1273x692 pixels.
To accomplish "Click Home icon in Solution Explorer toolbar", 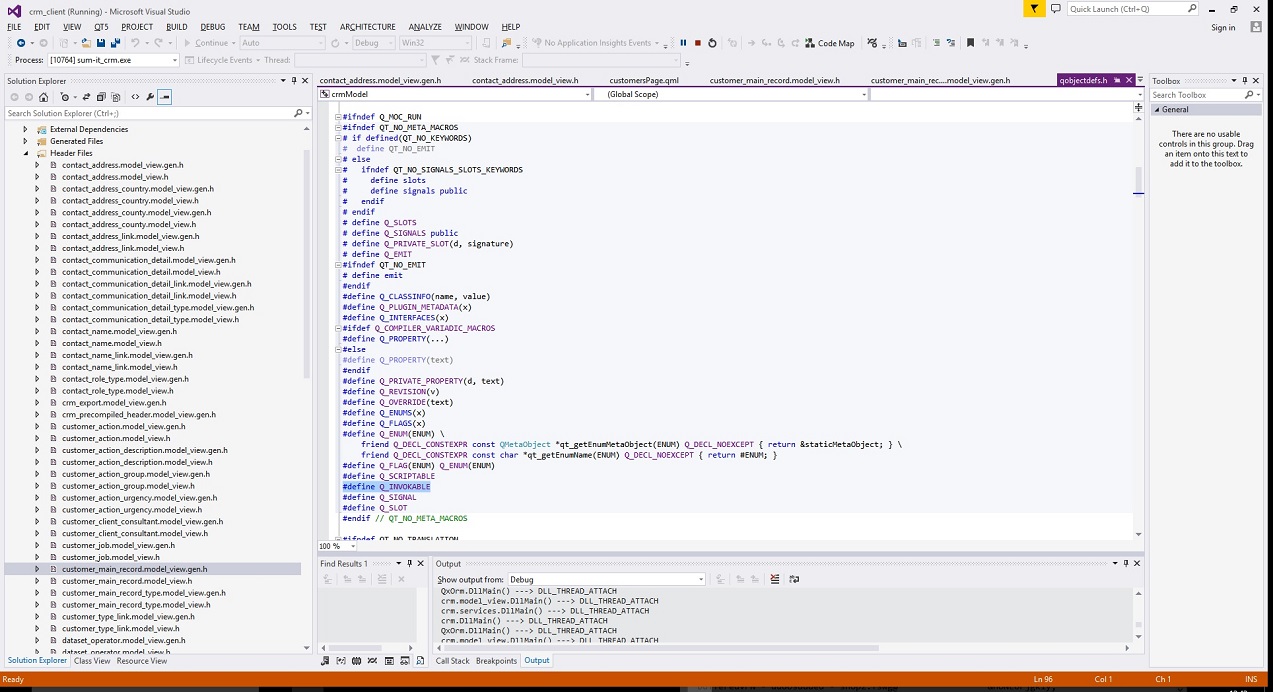I will (43, 97).
